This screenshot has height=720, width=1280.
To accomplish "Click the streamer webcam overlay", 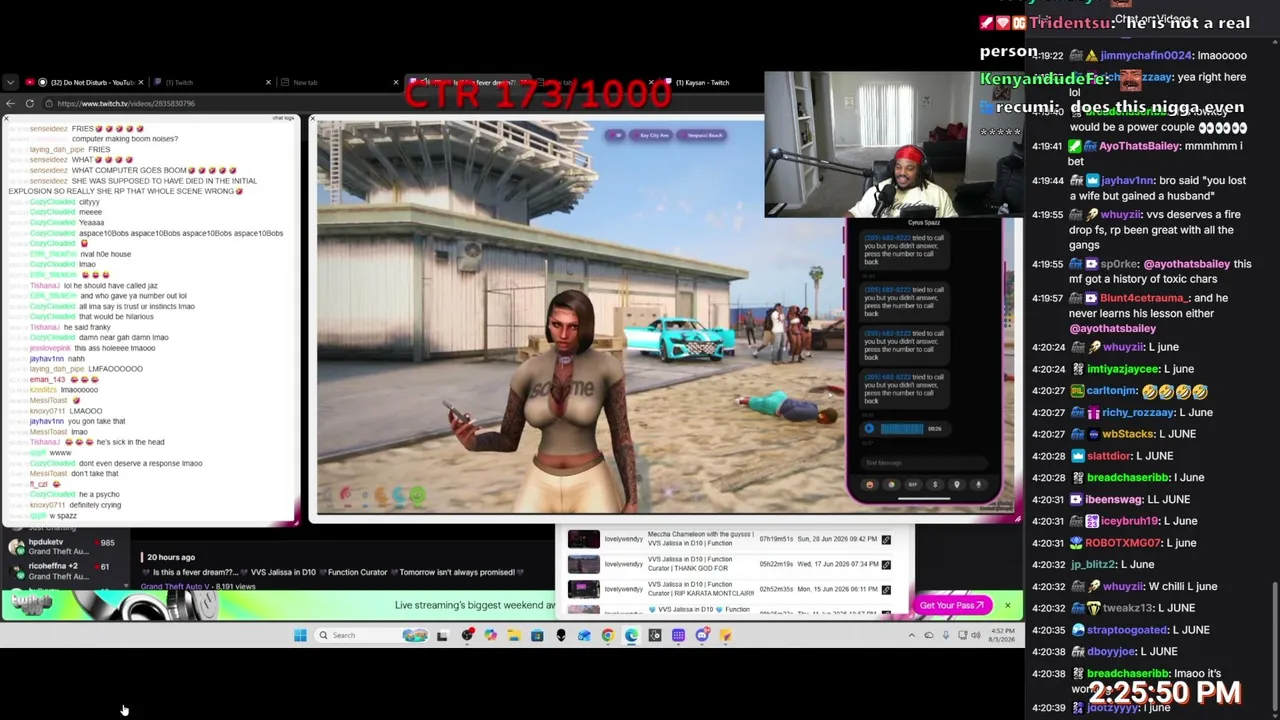I will [892, 144].
